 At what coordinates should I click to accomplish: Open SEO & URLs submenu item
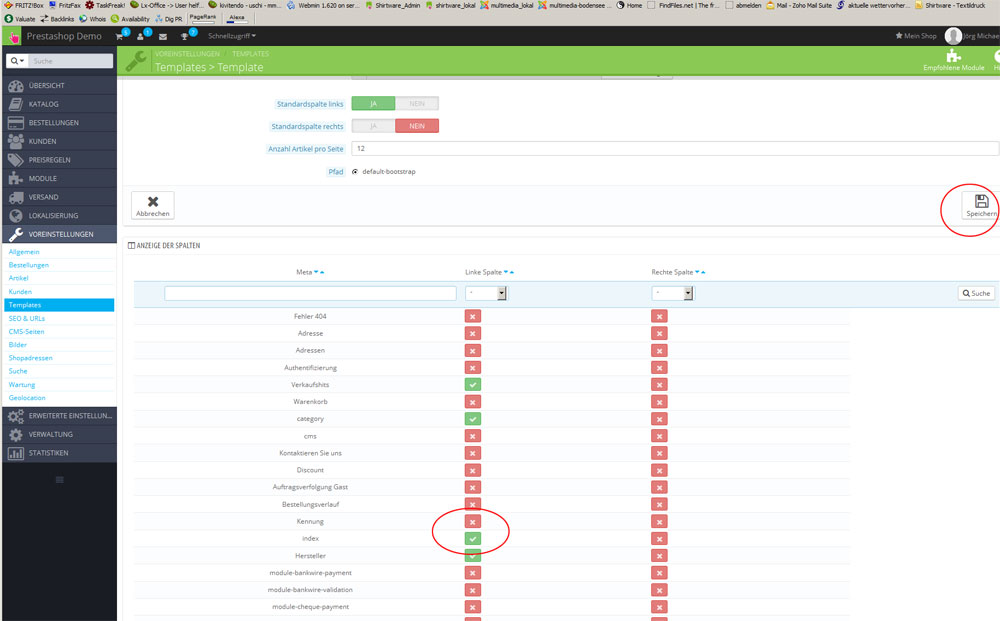[x=27, y=318]
